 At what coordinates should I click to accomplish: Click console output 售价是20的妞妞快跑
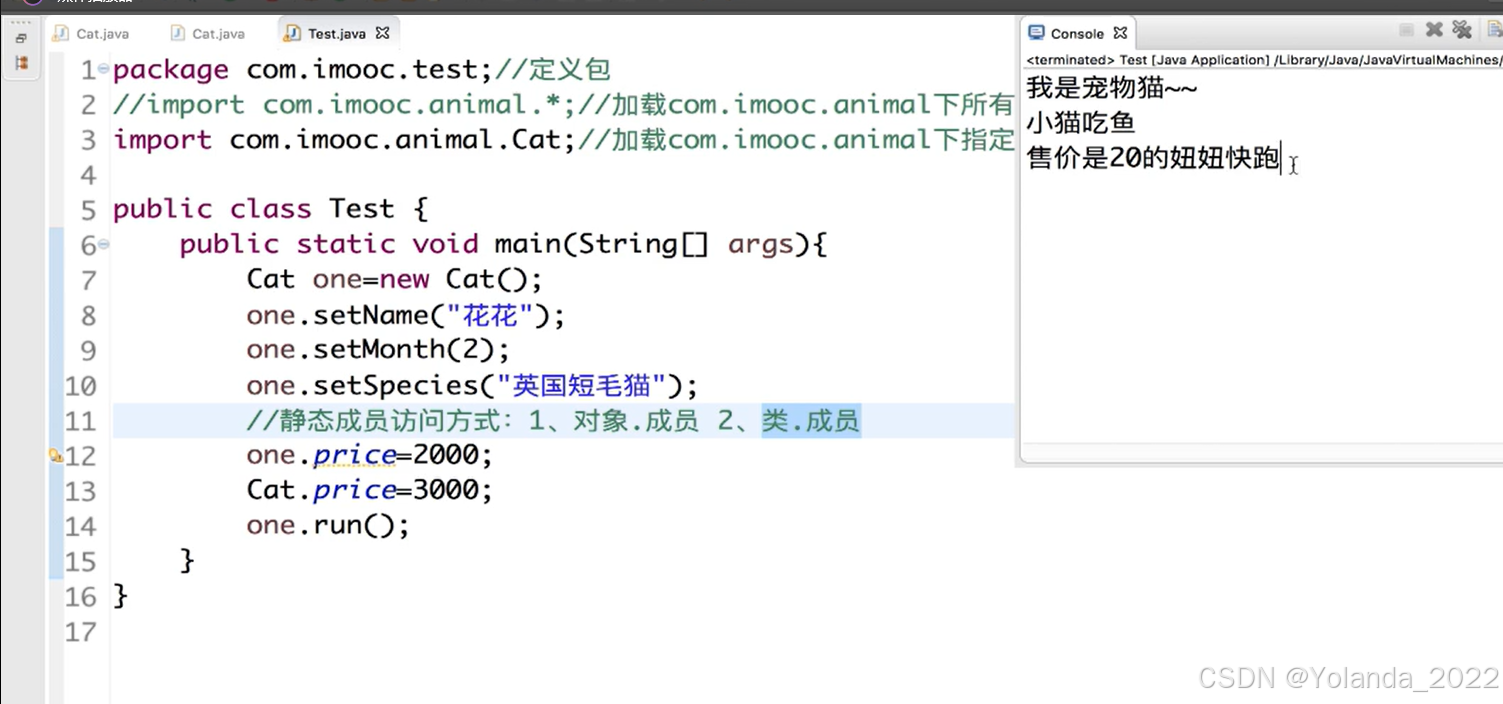pyautogui.click(x=1154, y=158)
